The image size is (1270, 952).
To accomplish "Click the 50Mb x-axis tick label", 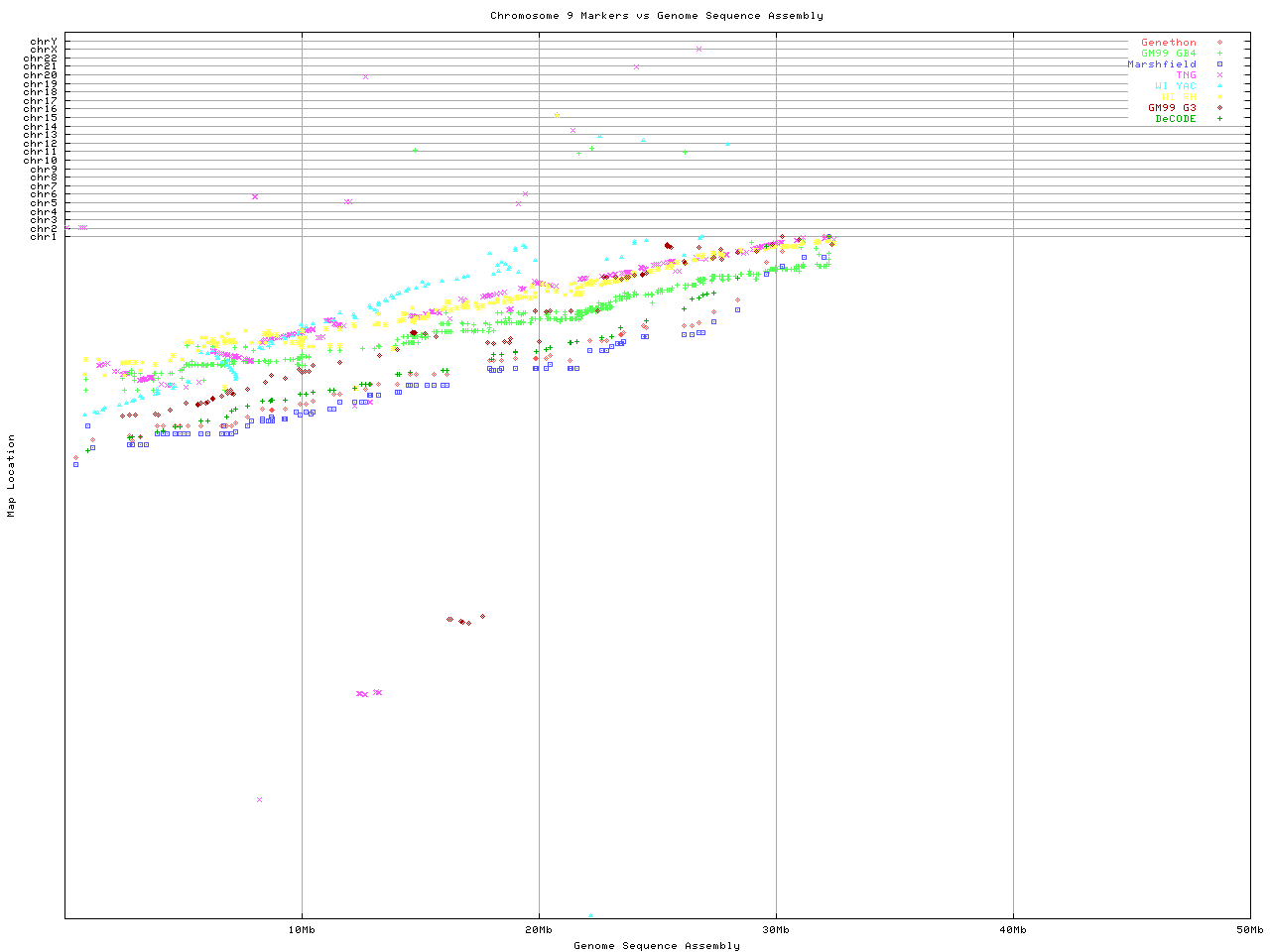I will 1249,929.
